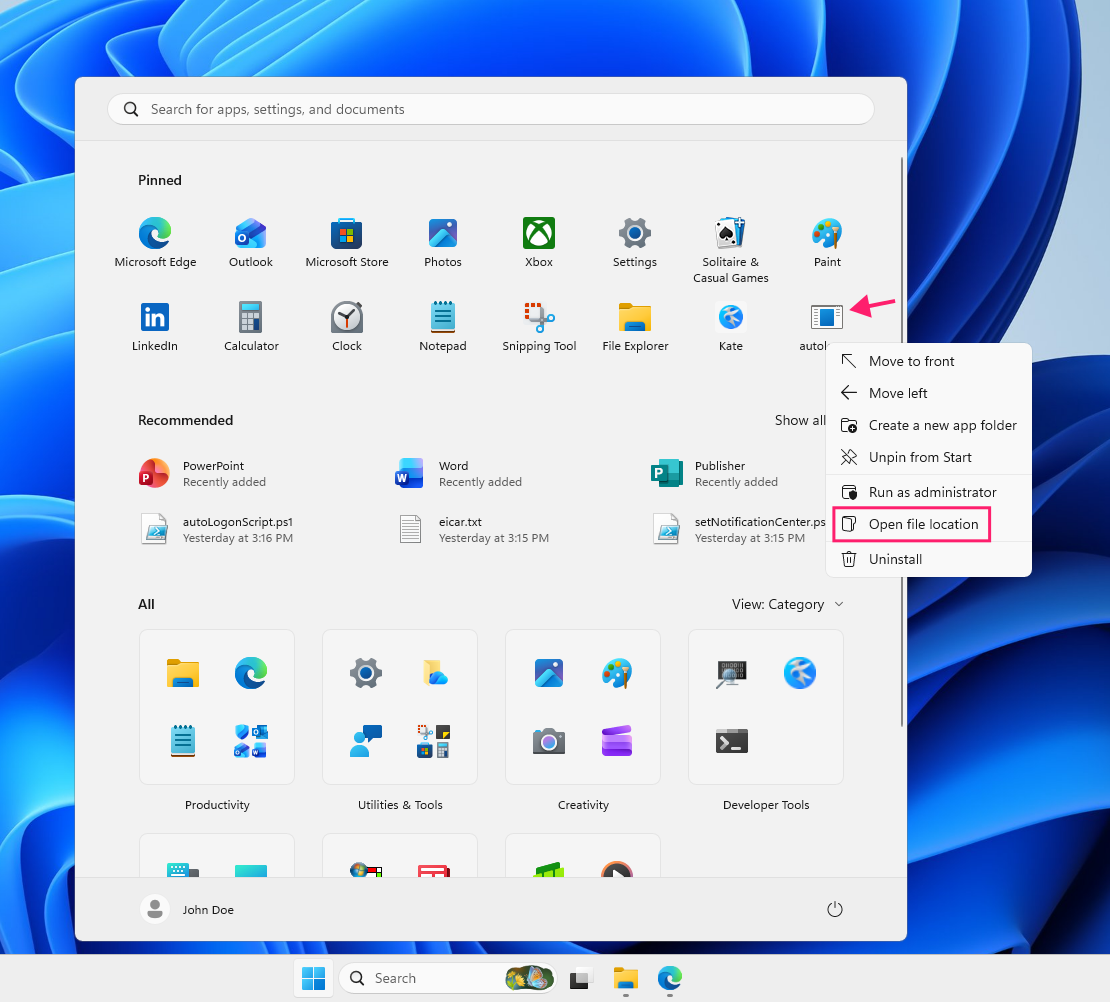Screen dimensions: 1110x1002
Task: Open Microsoft Edge from taskbar
Action: [x=670, y=978]
